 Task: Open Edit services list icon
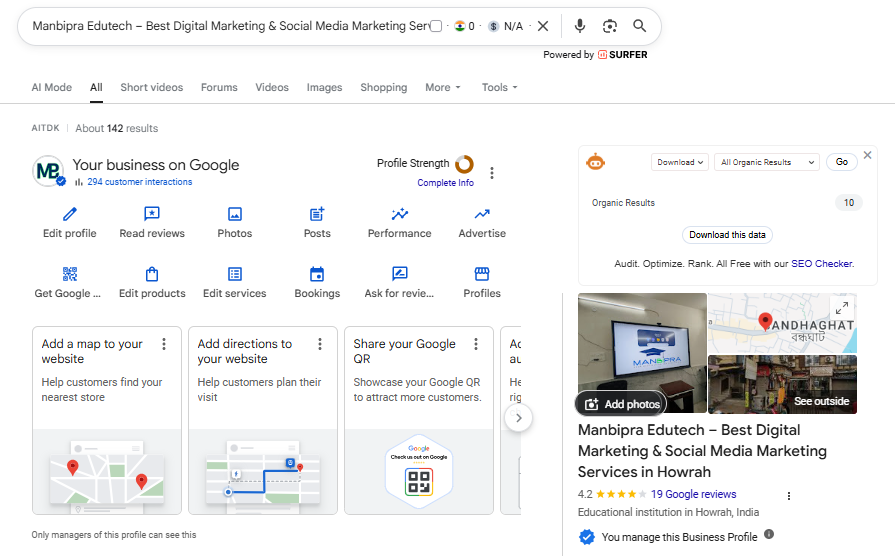click(235, 274)
